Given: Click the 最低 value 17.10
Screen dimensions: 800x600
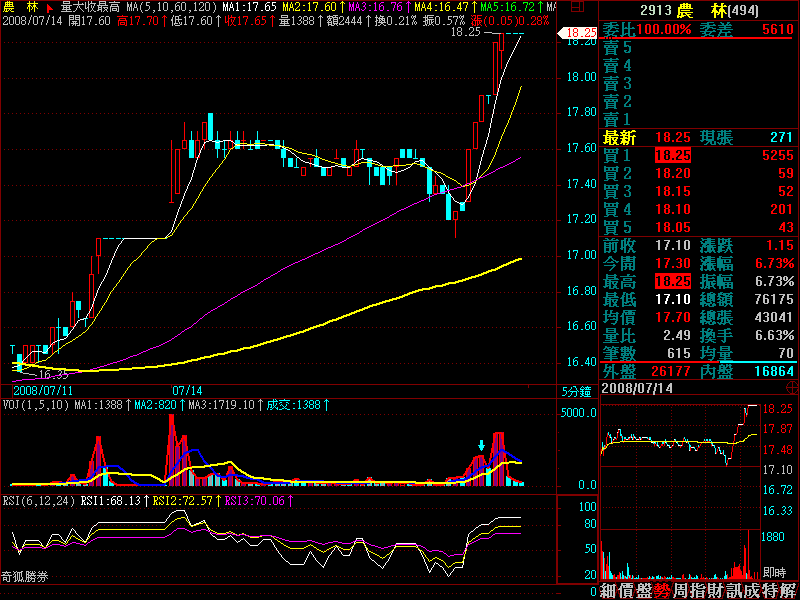Looking at the screenshot, I should point(672,299).
